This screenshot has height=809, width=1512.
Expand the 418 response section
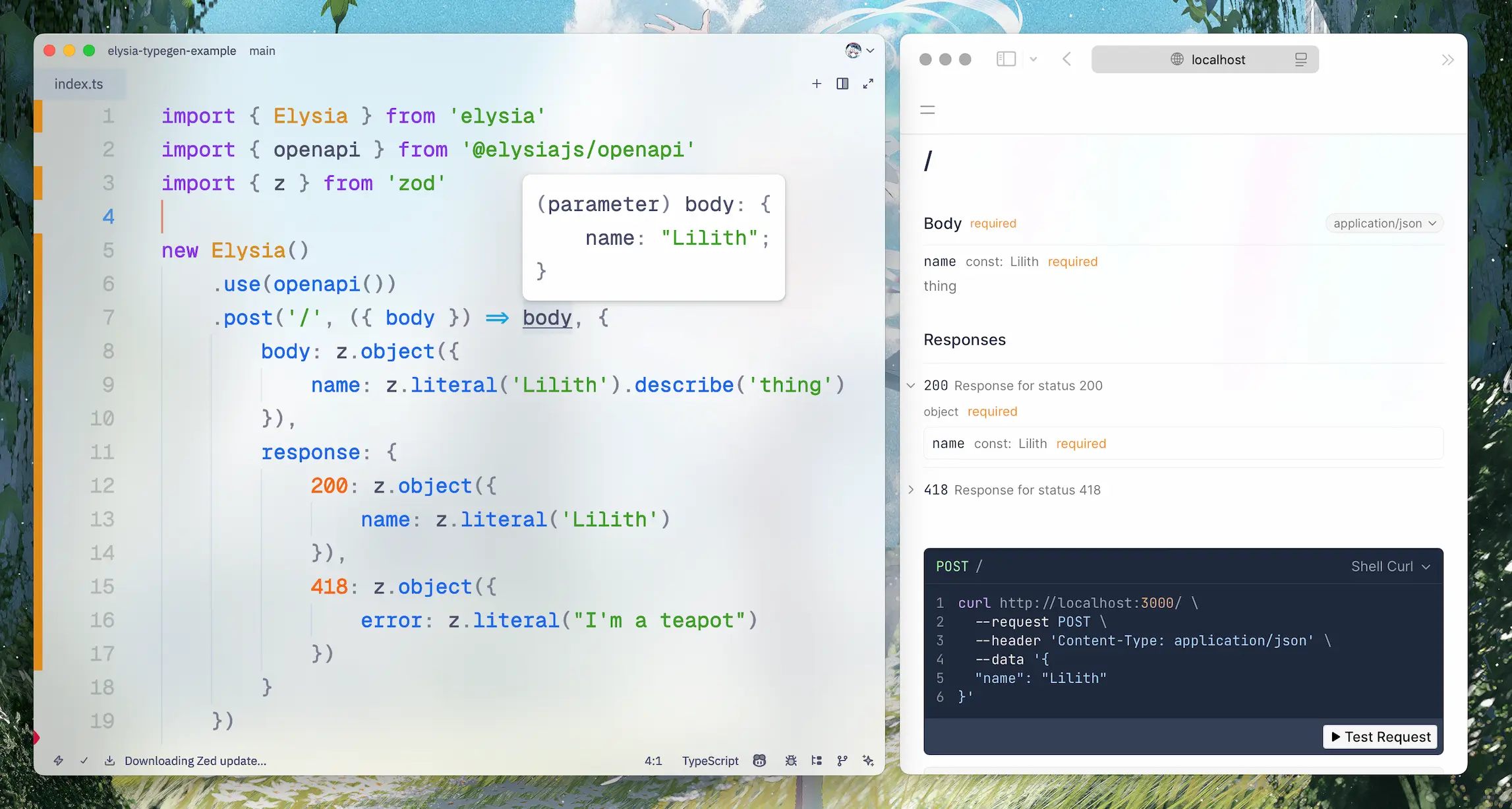click(x=911, y=489)
